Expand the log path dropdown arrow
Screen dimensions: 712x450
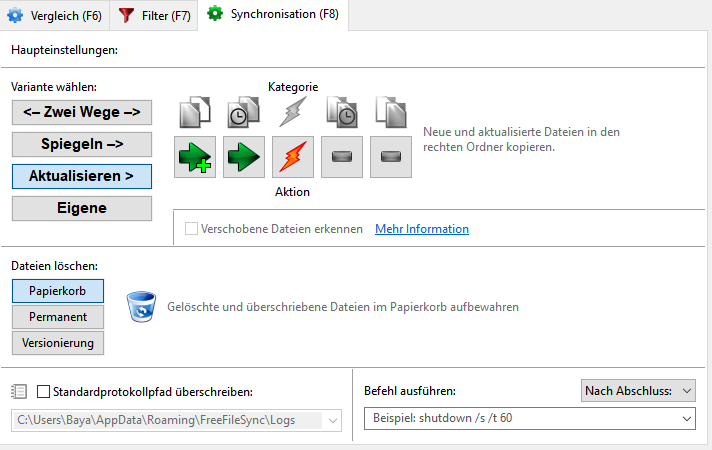(333, 420)
